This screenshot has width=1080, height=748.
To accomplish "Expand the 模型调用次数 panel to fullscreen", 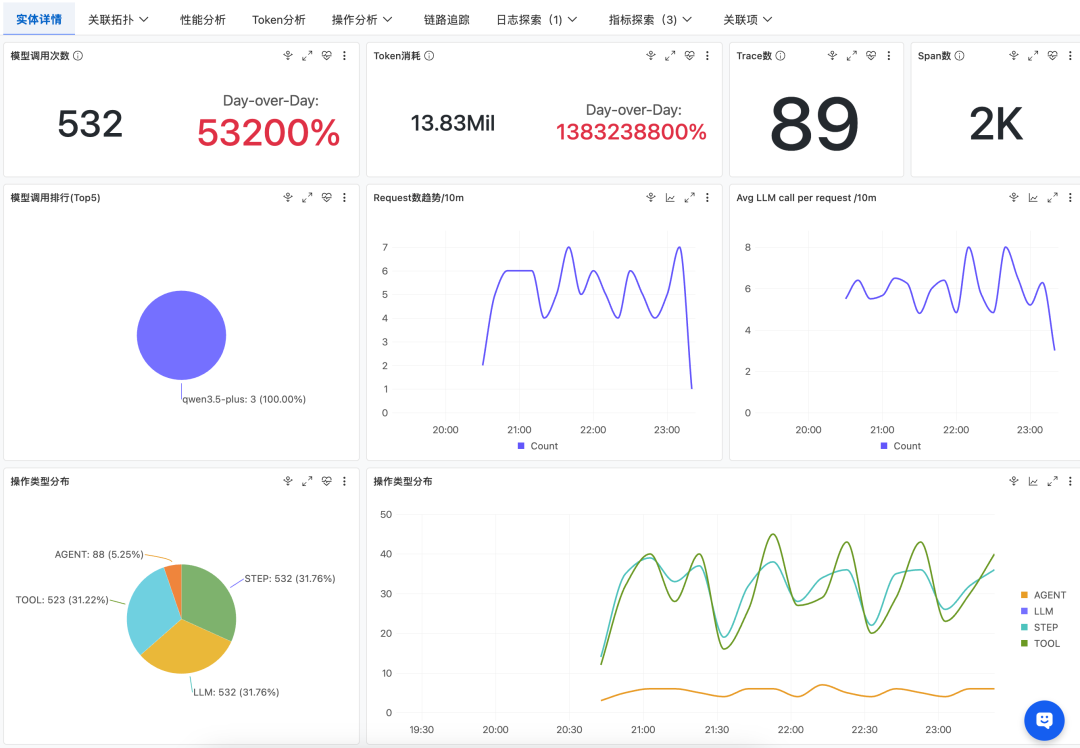I will pyautogui.click(x=307, y=55).
